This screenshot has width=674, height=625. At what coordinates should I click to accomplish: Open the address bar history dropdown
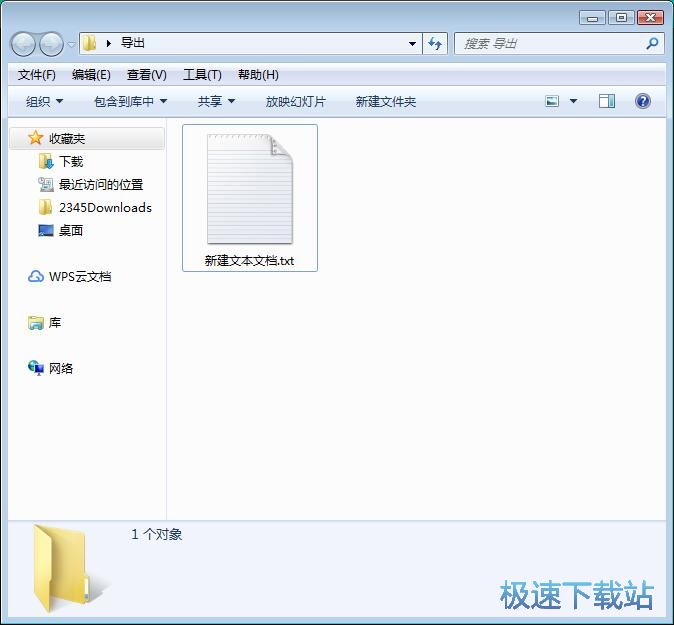(x=412, y=43)
